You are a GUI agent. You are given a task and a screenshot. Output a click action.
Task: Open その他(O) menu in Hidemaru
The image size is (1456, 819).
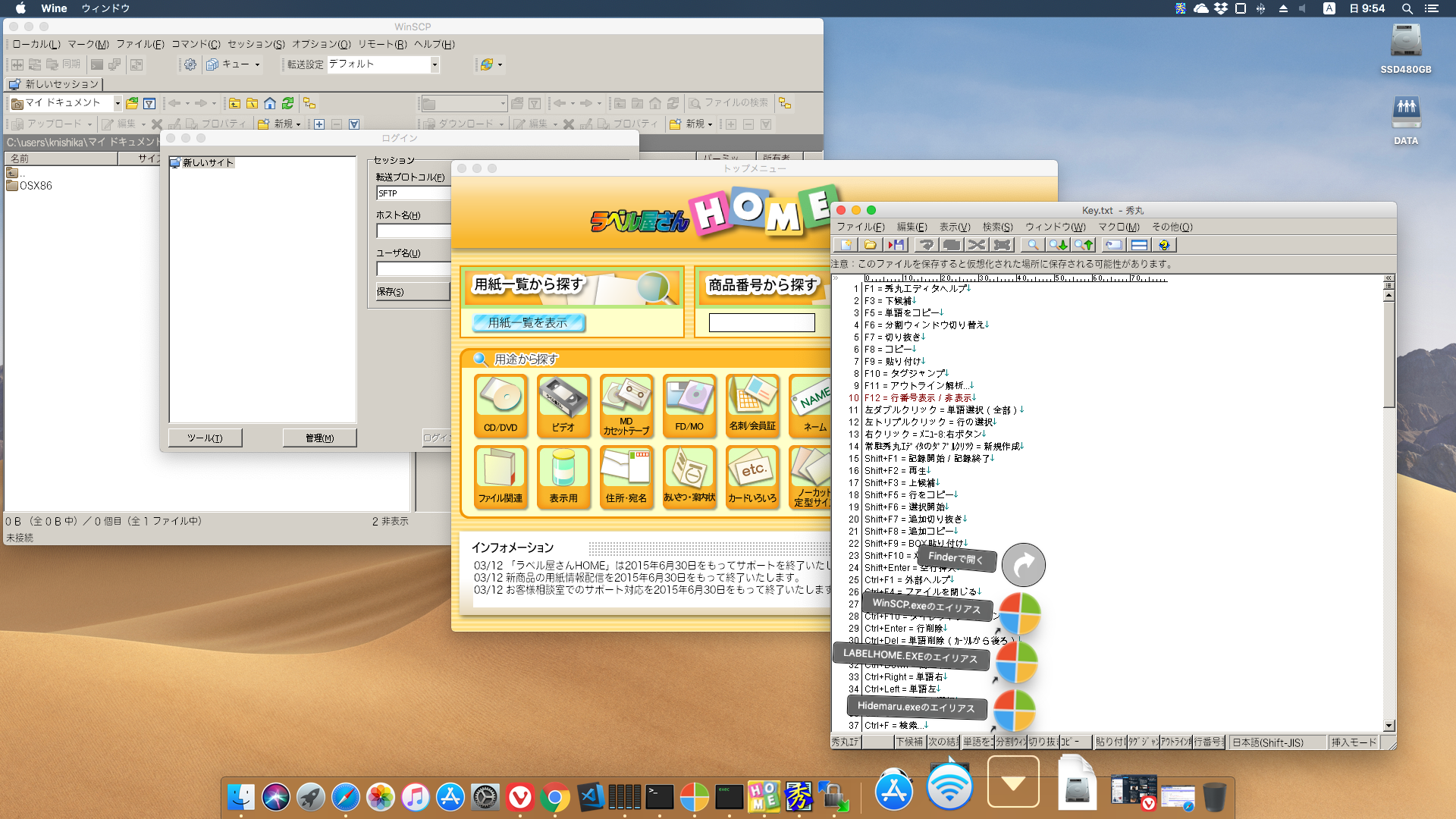pyautogui.click(x=1172, y=227)
